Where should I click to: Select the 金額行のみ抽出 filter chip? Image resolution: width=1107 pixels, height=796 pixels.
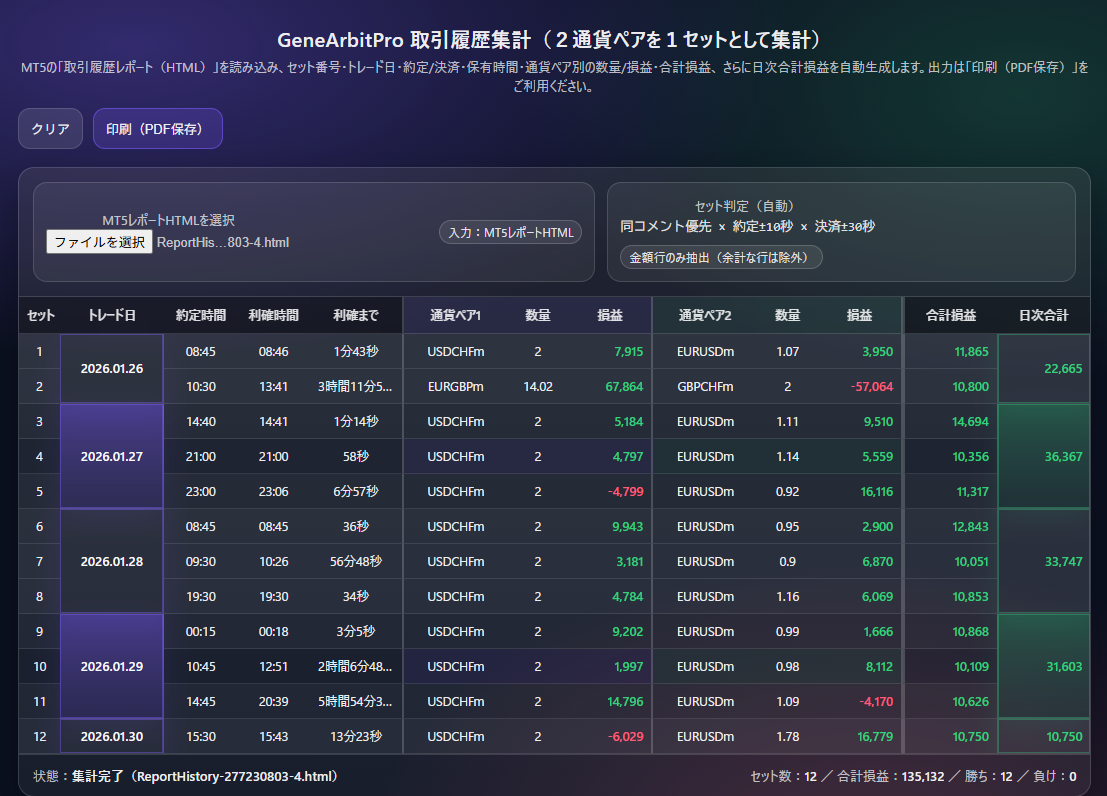point(721,257)
